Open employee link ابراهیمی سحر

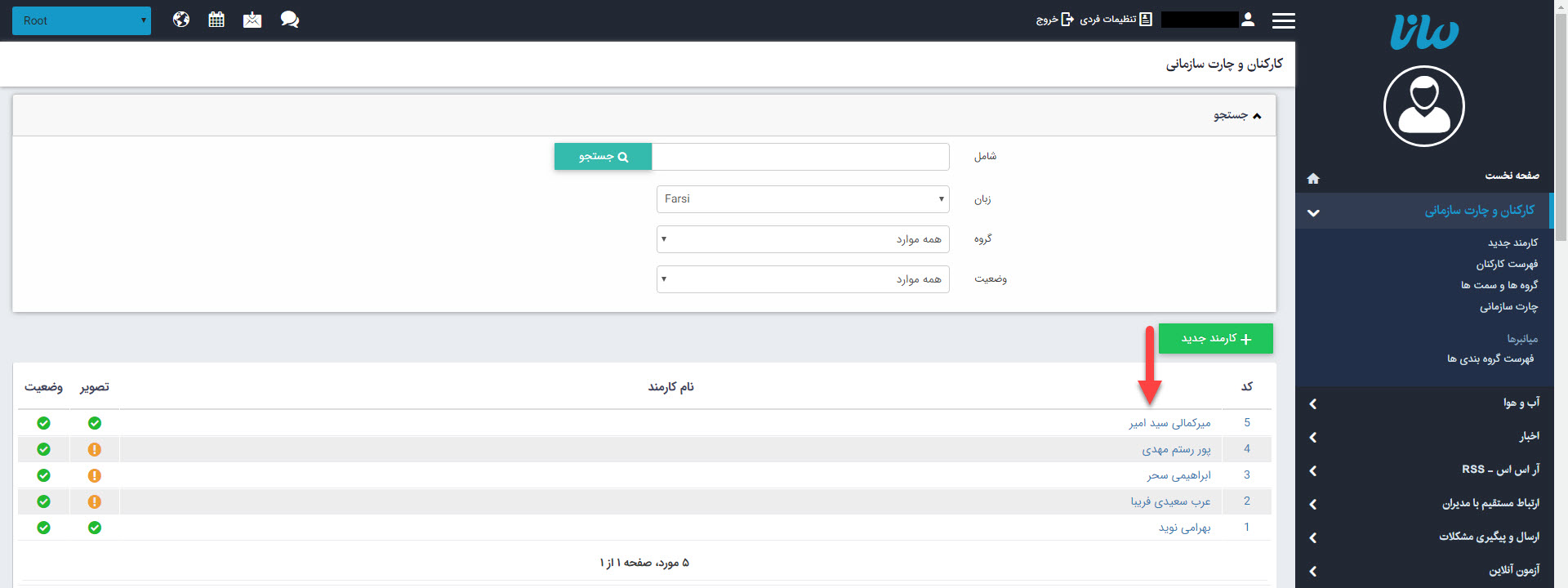tap(1178, 475)
